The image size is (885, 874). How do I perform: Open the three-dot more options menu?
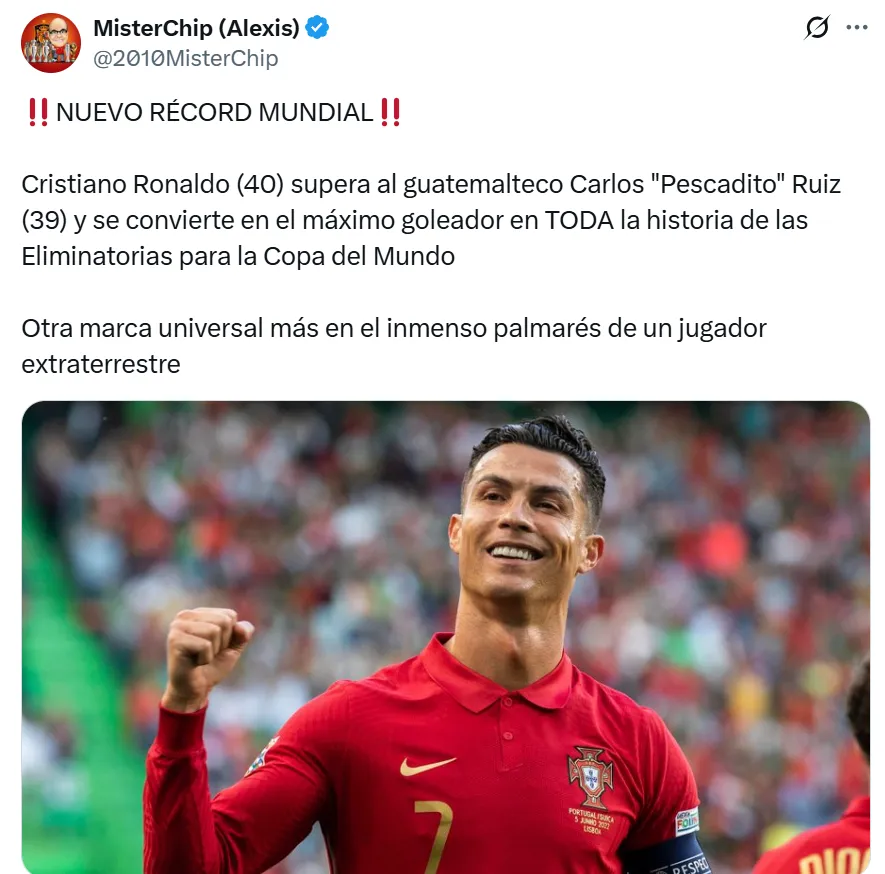857,27
